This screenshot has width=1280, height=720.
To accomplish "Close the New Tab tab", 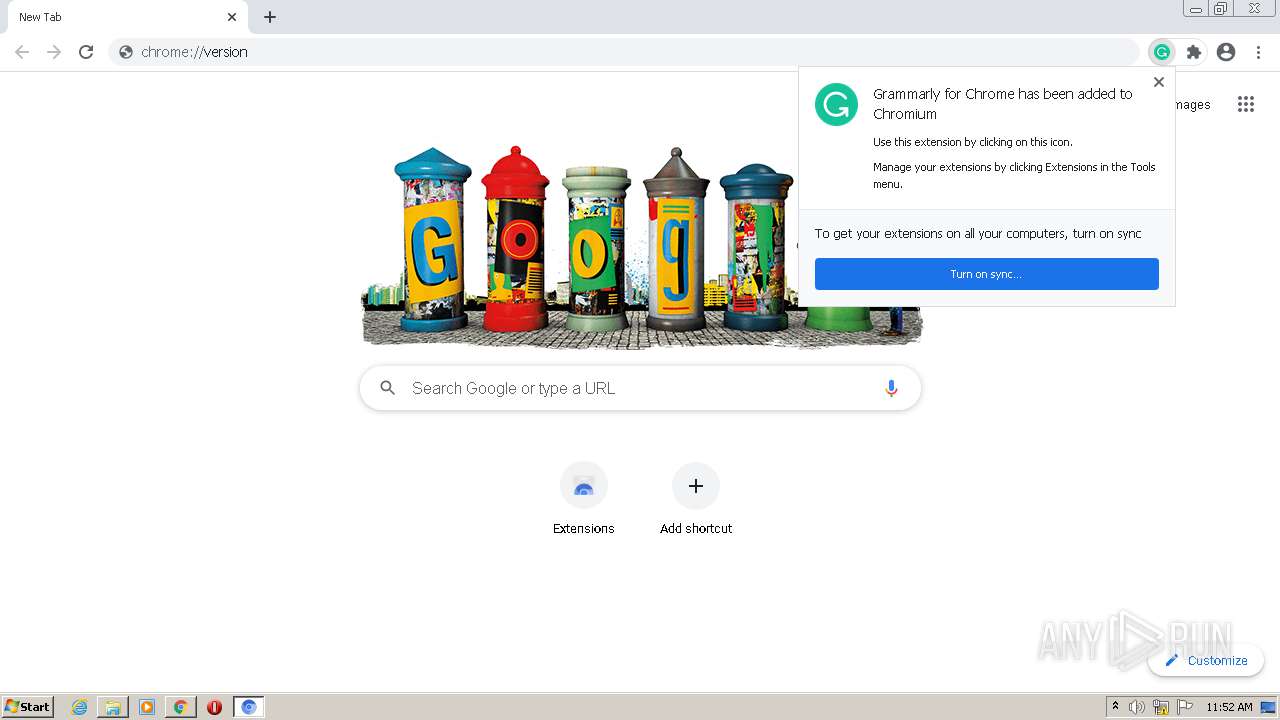I will [232, 17].
